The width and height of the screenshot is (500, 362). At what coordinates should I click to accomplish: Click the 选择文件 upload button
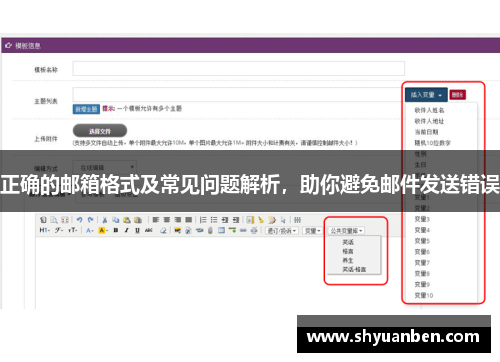tap(100, 131)
